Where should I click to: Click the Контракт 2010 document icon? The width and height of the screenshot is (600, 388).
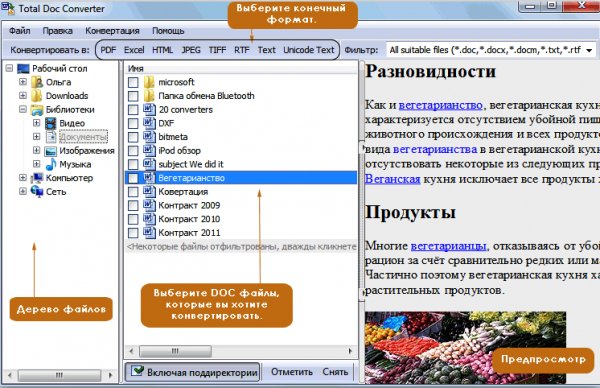(149, 219)
